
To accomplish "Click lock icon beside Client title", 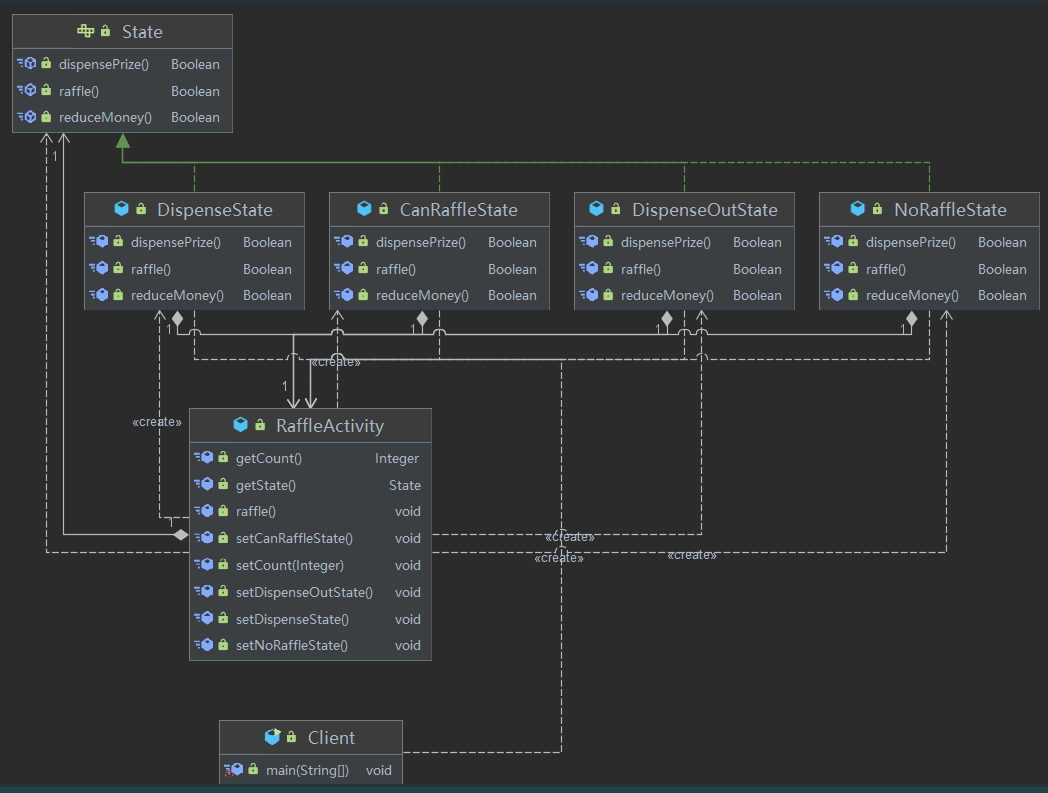I will tap(291, 737).
